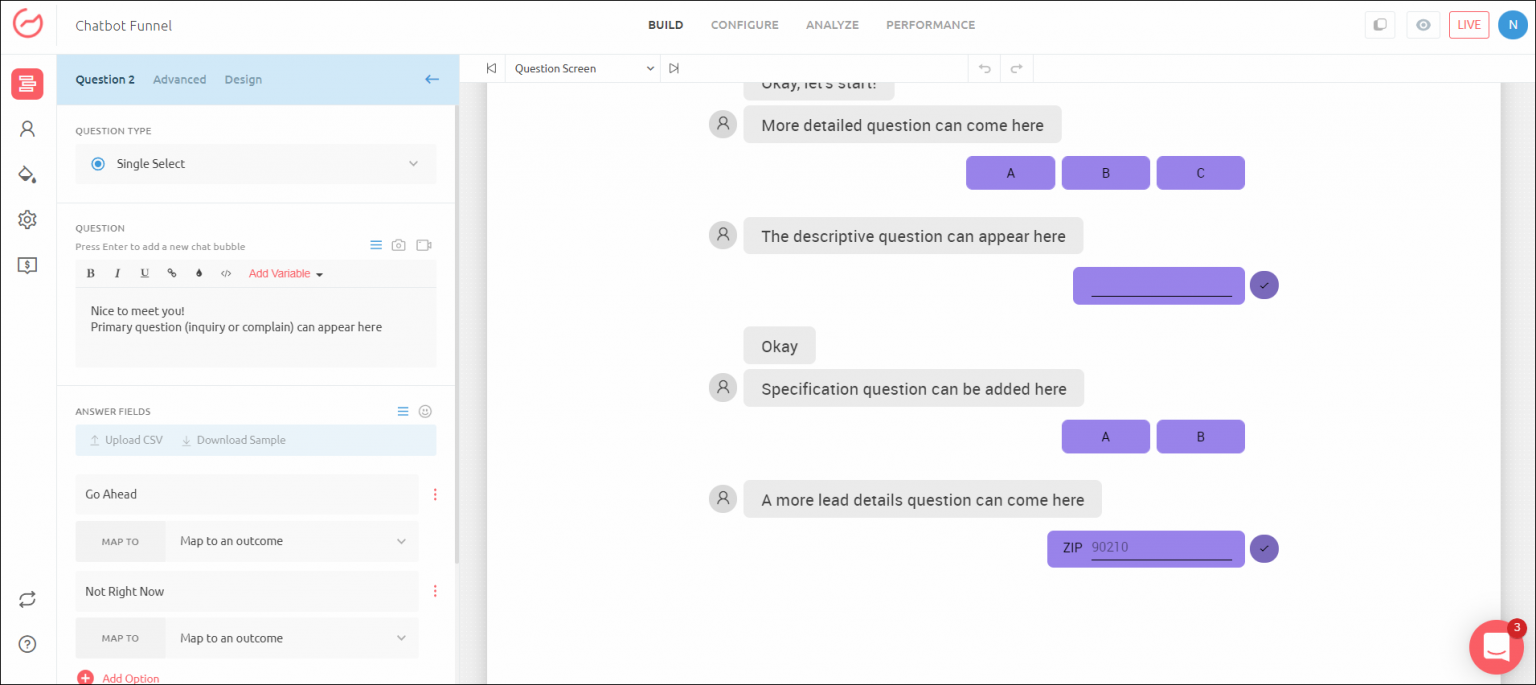Open Map to an outcome dropdown for Go Ahead

[292, 541]
